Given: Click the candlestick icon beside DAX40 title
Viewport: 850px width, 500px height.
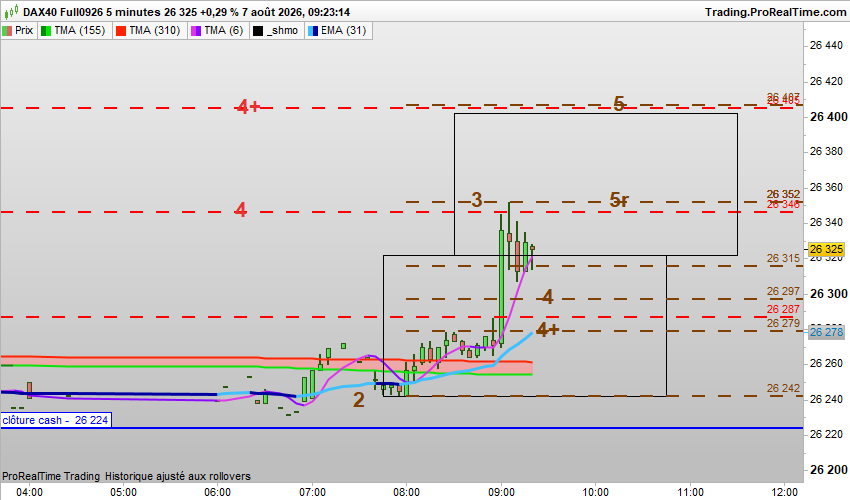Looking at the screenshot, I should (11, 11).
